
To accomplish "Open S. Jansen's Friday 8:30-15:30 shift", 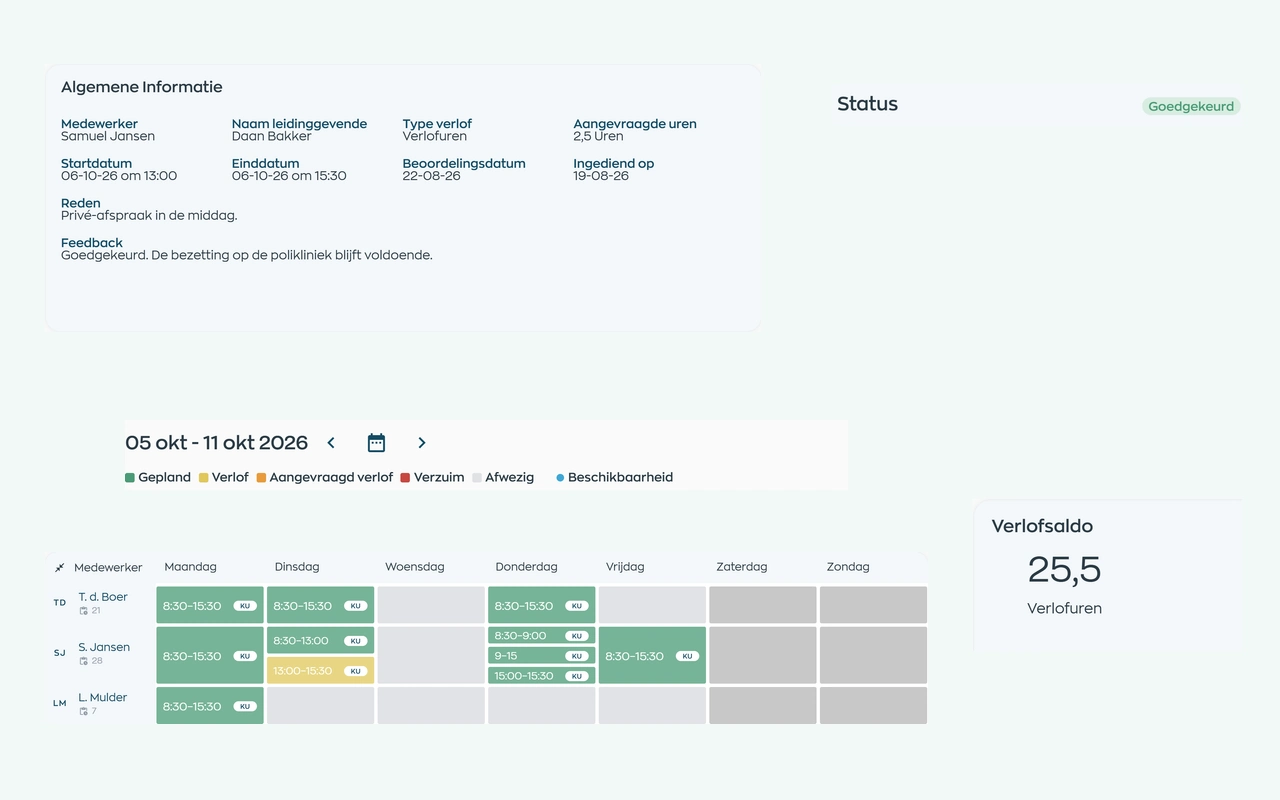I will point(652,655).
